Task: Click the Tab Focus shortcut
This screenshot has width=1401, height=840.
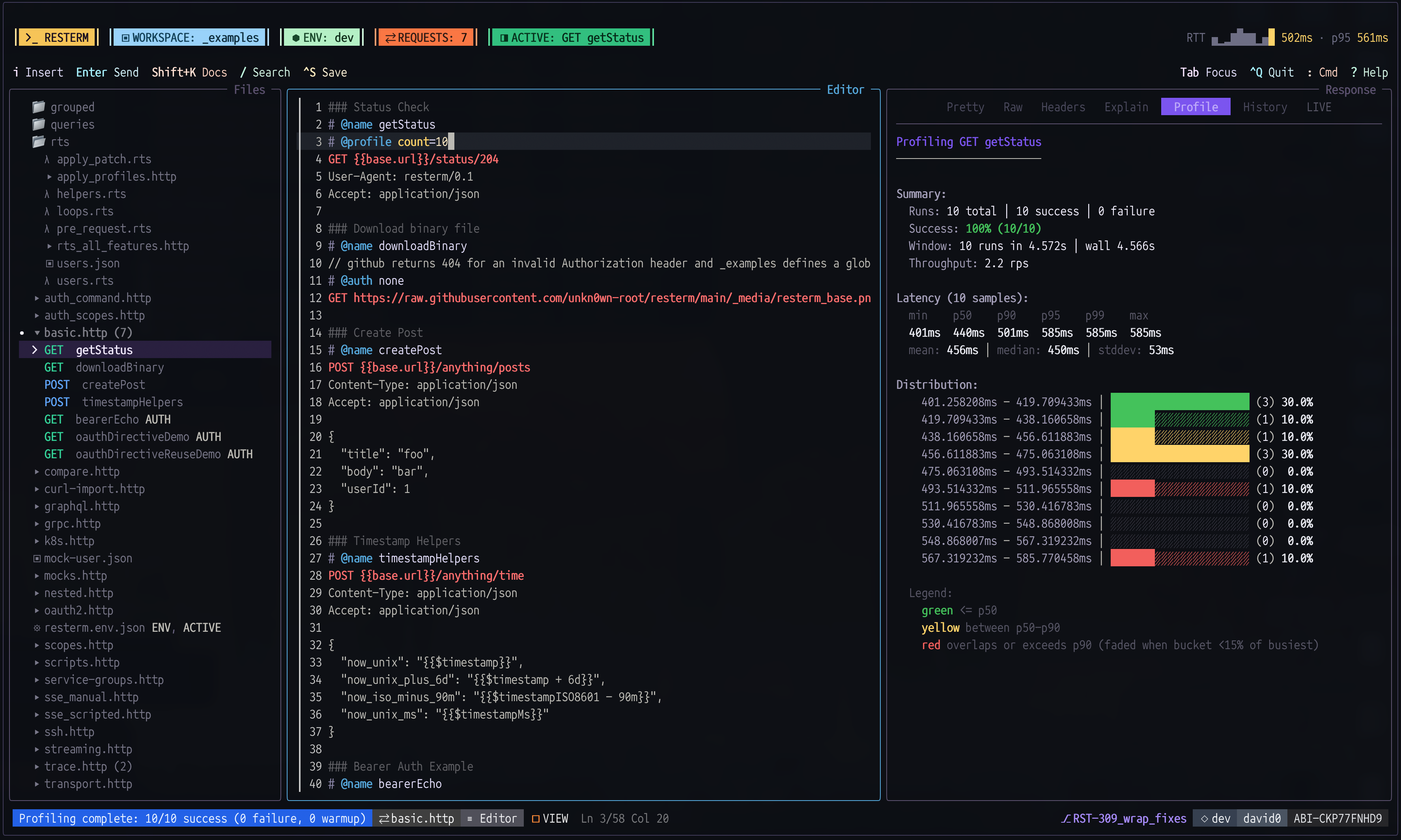Action: 1208,73
